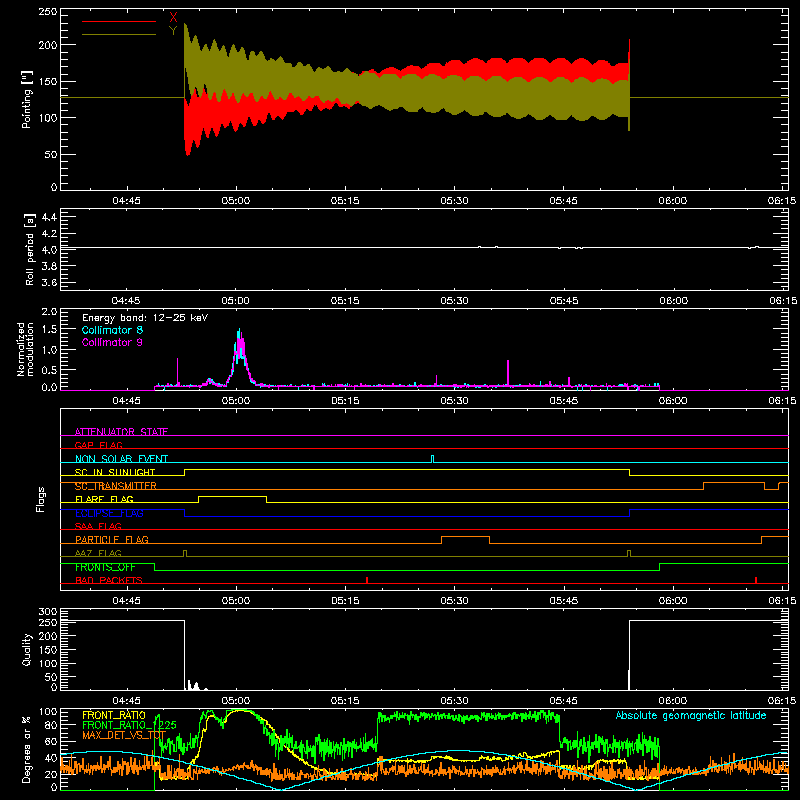
Task: Select the red X legend label
Action: [x=173, y=18]
